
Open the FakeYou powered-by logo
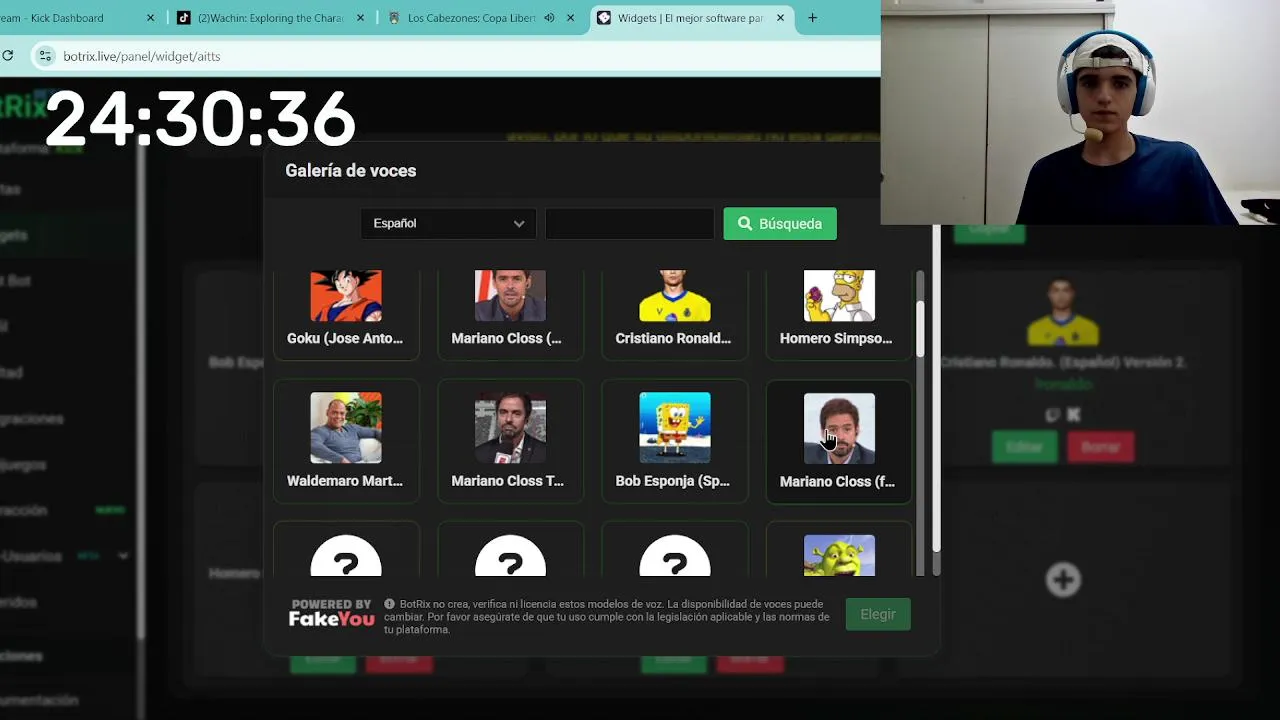point(331,613)
